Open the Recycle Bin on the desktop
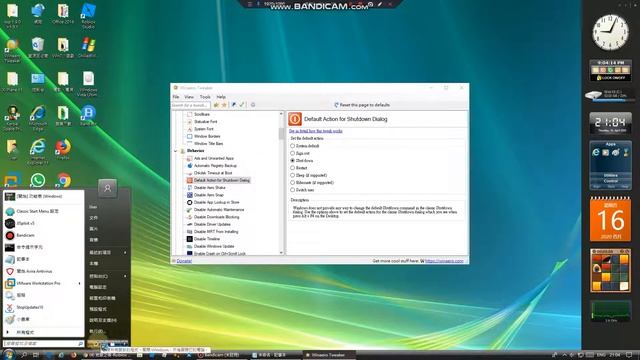This screenshot has width=640, height=360. click(38, 47)
